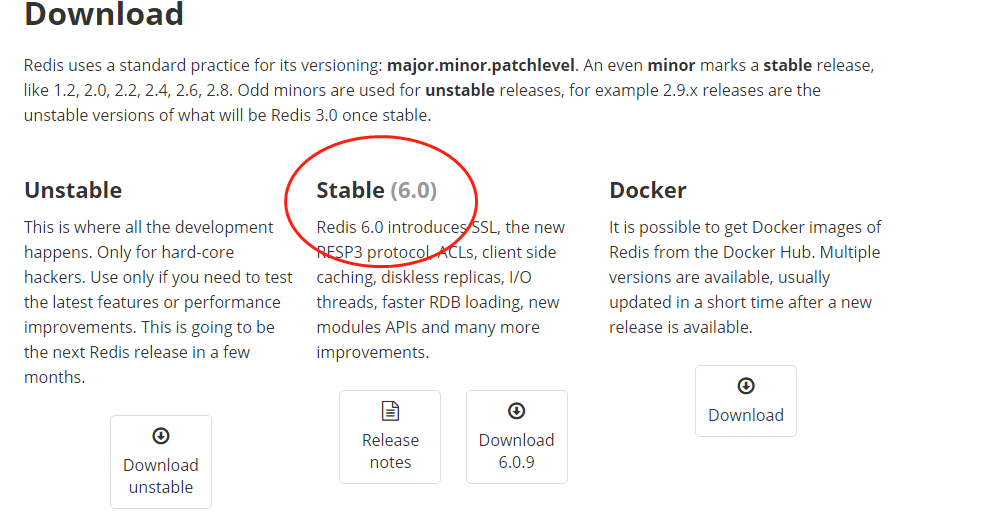Image resolution: width=989 pixels, height=529 pixels.
Task: Click the bold 'major.minor.patchlevel' text
Action: pyautogui.click(x=481, y=65)
